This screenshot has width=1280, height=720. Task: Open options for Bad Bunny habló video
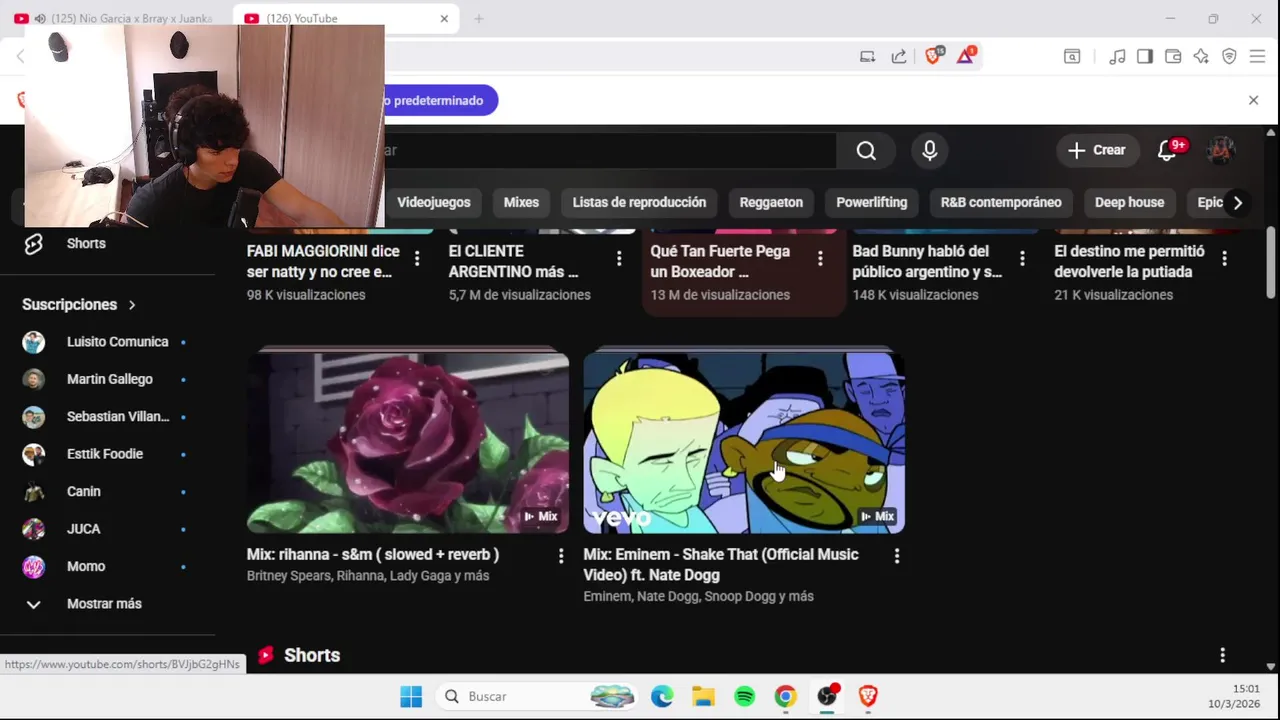coord(1022,259)
